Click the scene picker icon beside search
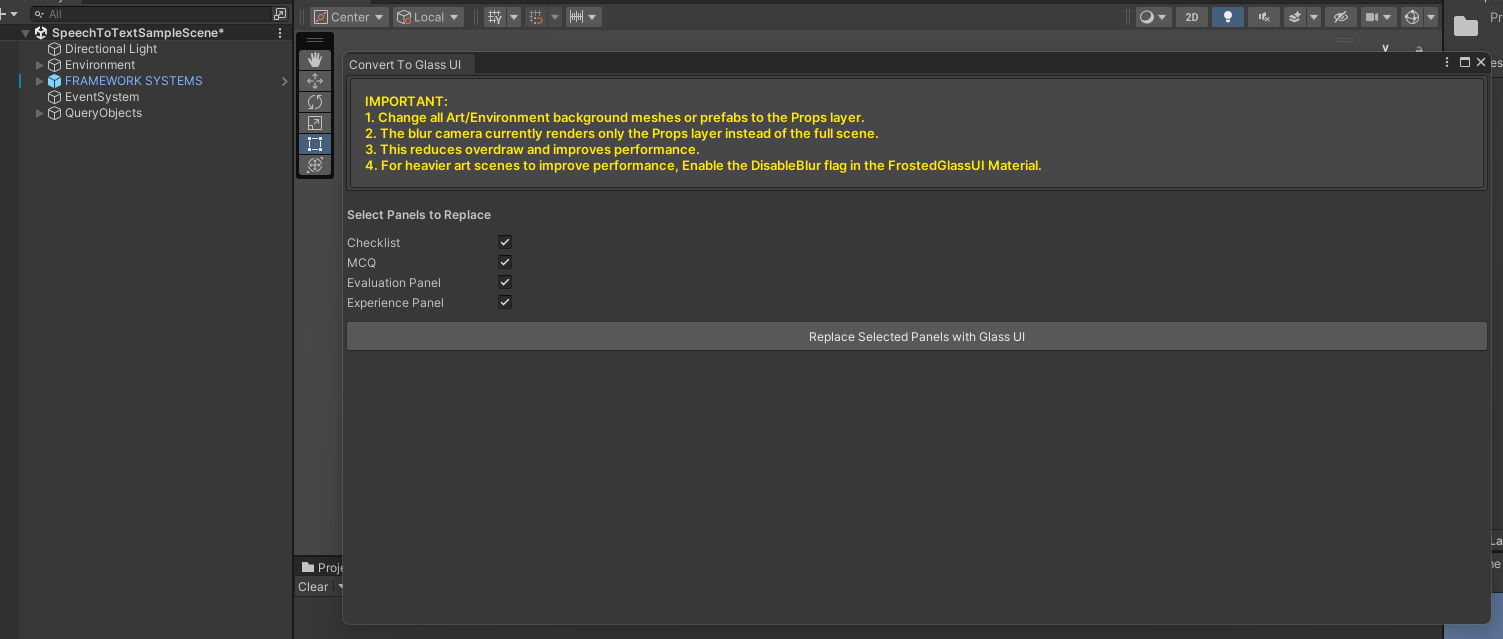Viewport: 1503px width, 639px height. click(280, 14)
